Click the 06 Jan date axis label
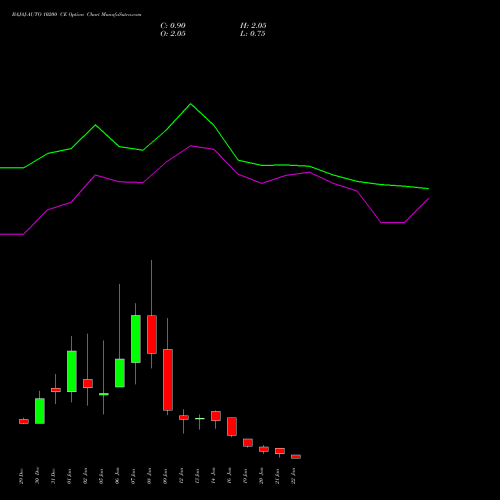500x500 pixels. tap(118, 476)
